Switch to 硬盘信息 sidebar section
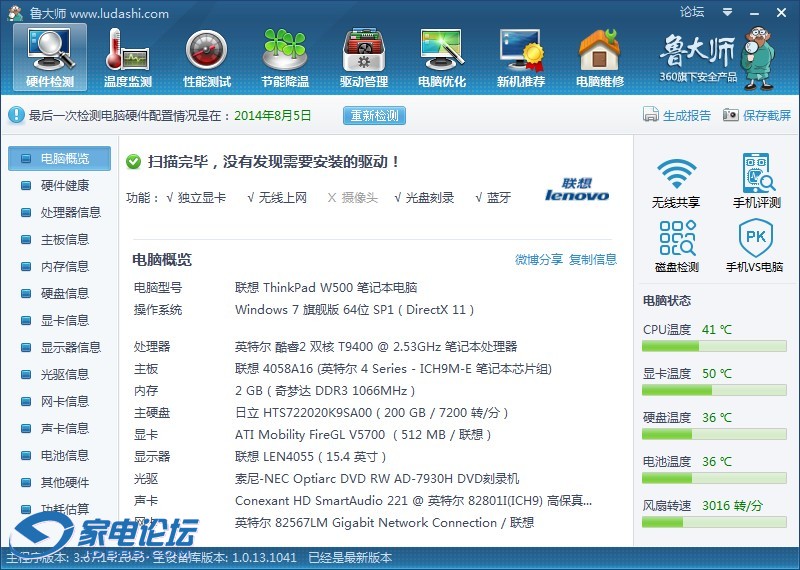 64,294
